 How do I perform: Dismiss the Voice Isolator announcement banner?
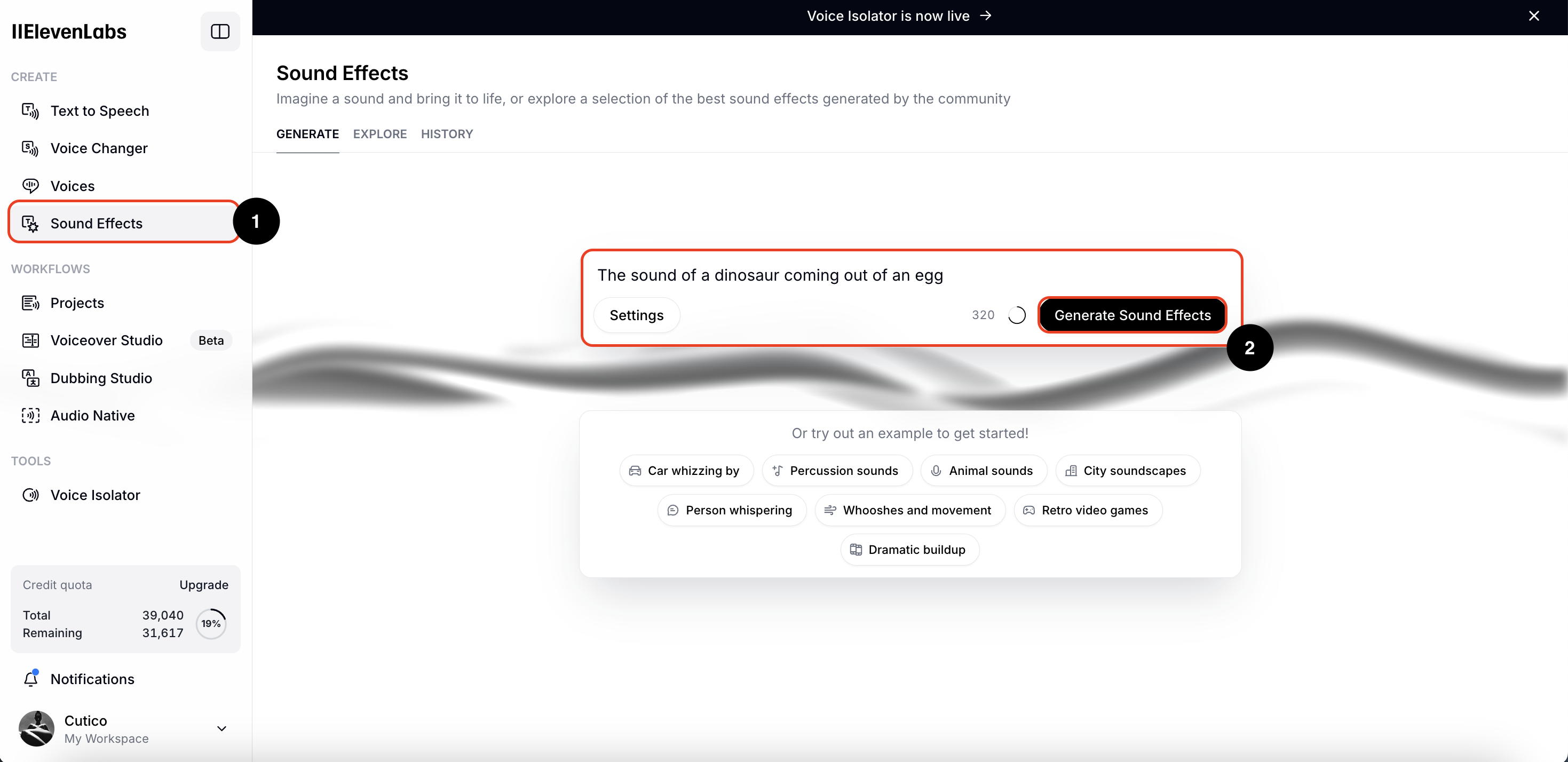click(x=1533, y=16)
